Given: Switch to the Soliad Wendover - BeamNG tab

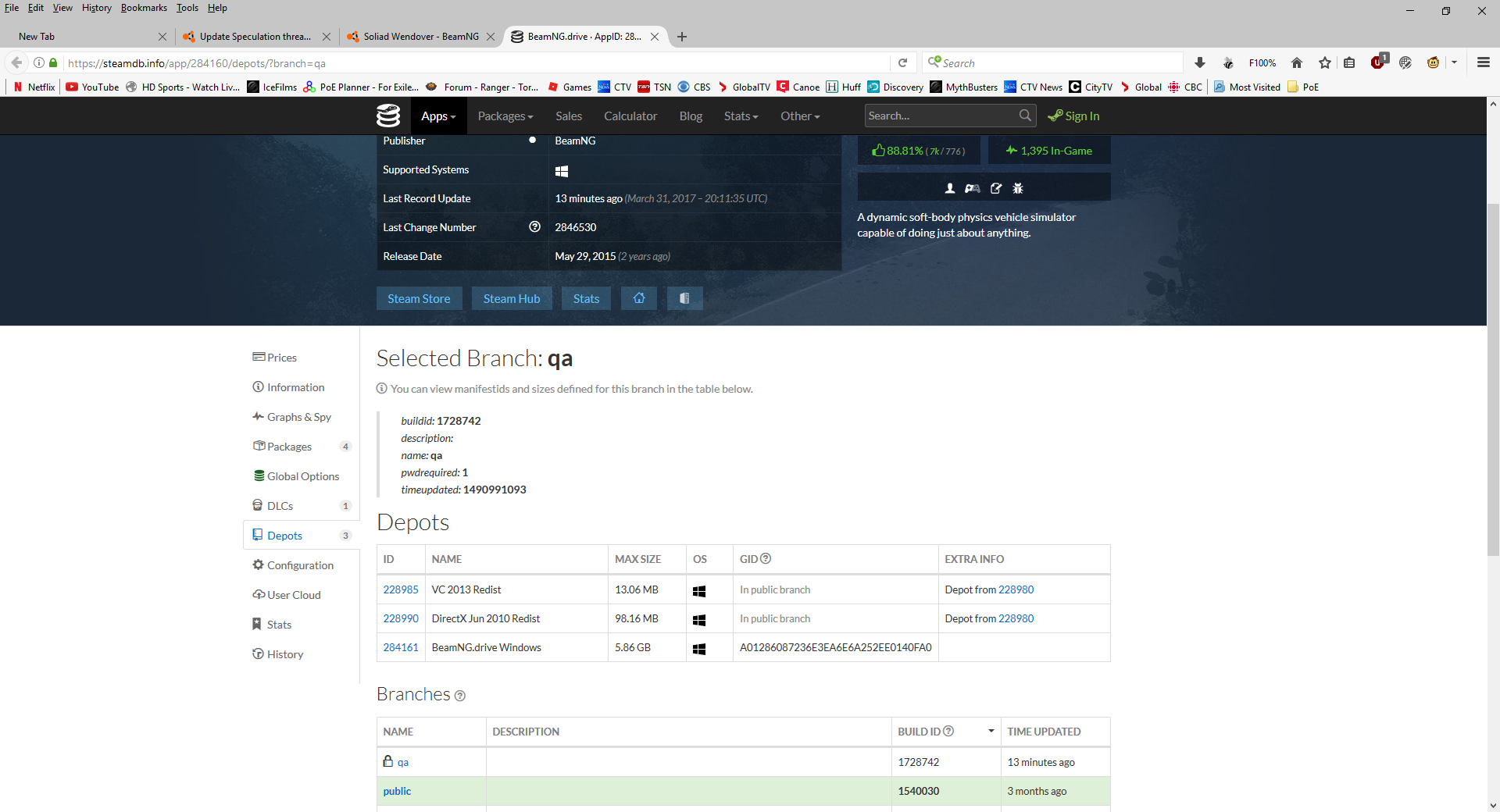Looking at the screenshot, I should tap(421, 36).
